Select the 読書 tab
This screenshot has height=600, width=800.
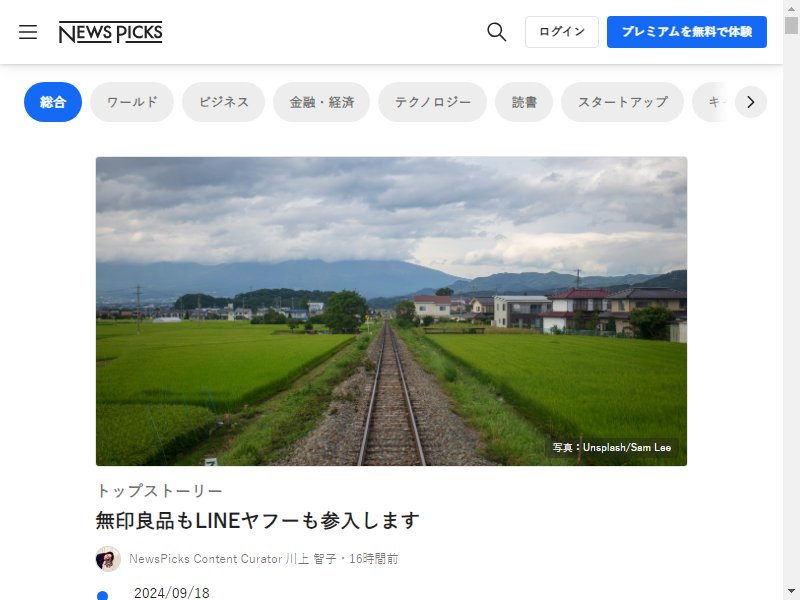pyautogui.click(x=524, y=102)
